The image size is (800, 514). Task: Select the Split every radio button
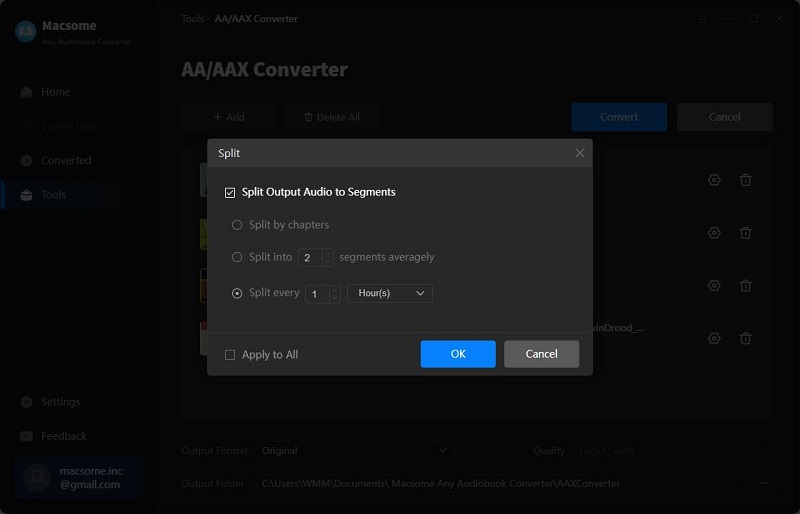coord(237,293)
